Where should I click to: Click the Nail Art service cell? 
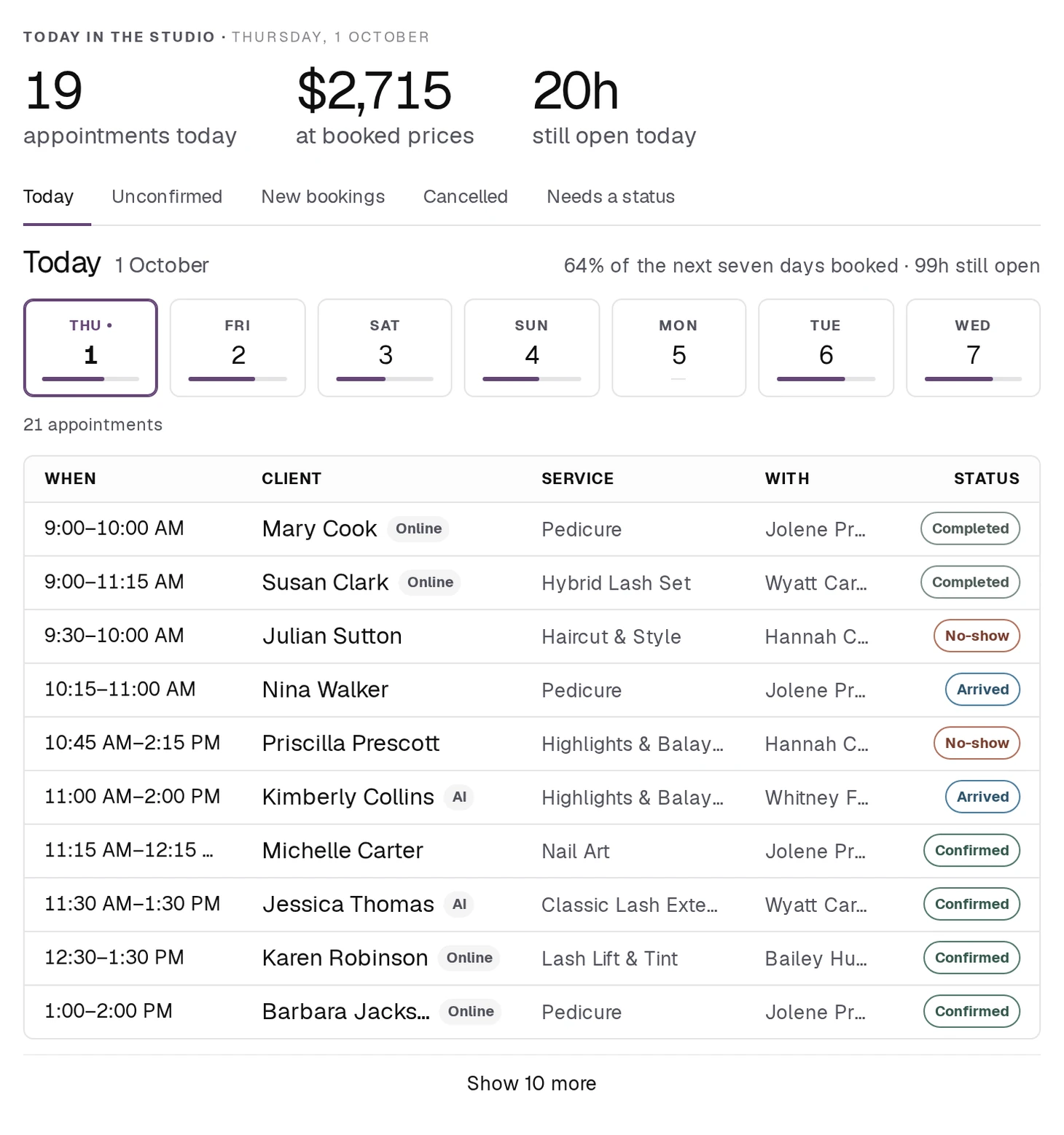(575, 851)
